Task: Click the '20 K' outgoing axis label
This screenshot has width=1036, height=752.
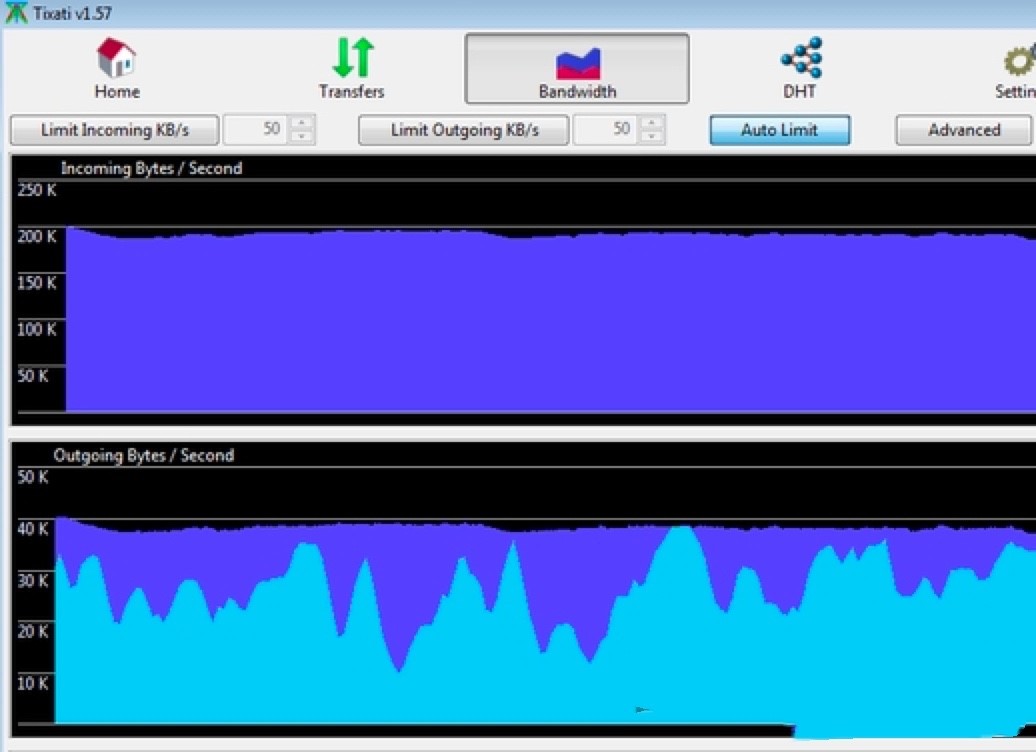Action: coord(33,632)
